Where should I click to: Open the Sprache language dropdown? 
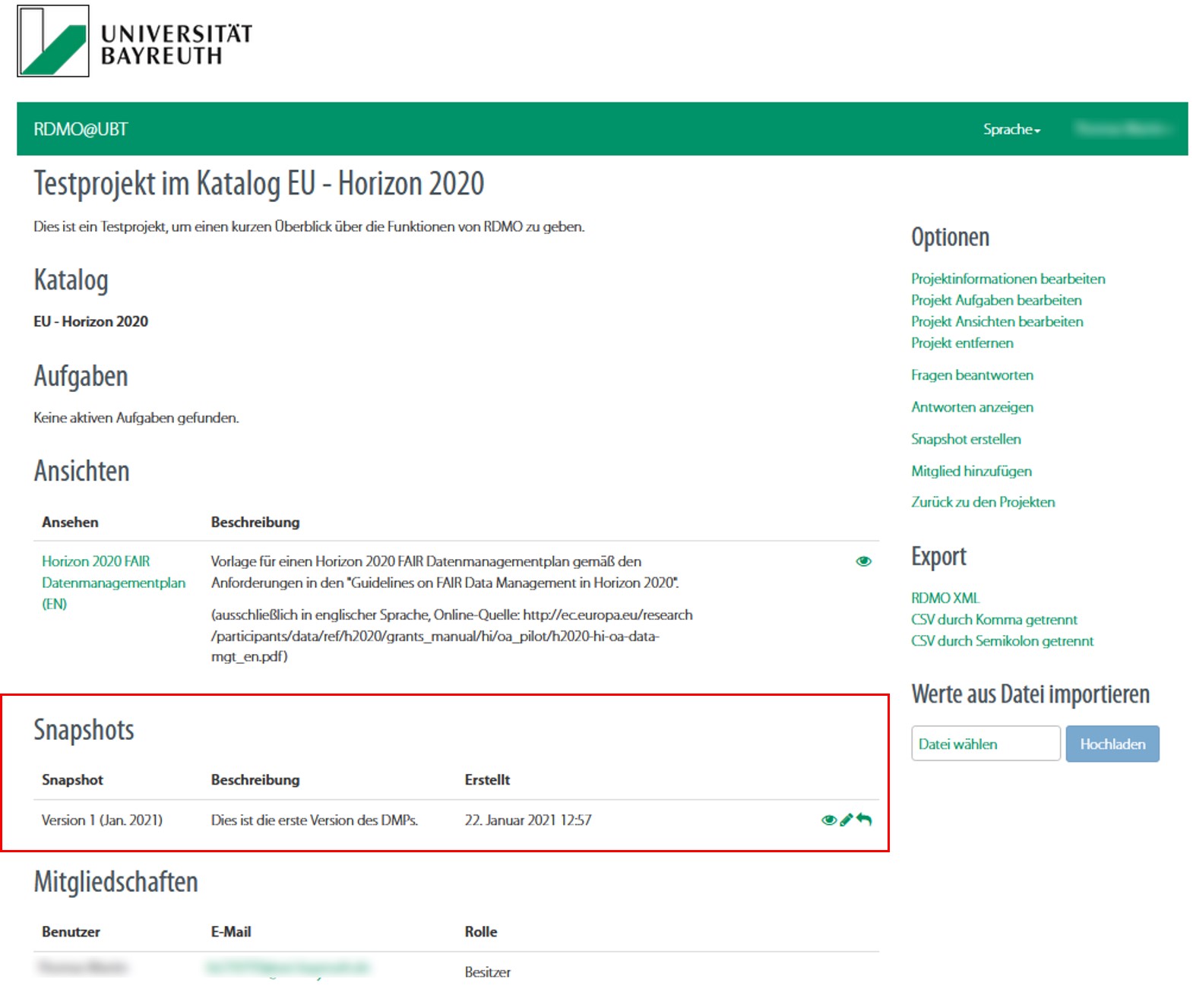(1011, 129)
